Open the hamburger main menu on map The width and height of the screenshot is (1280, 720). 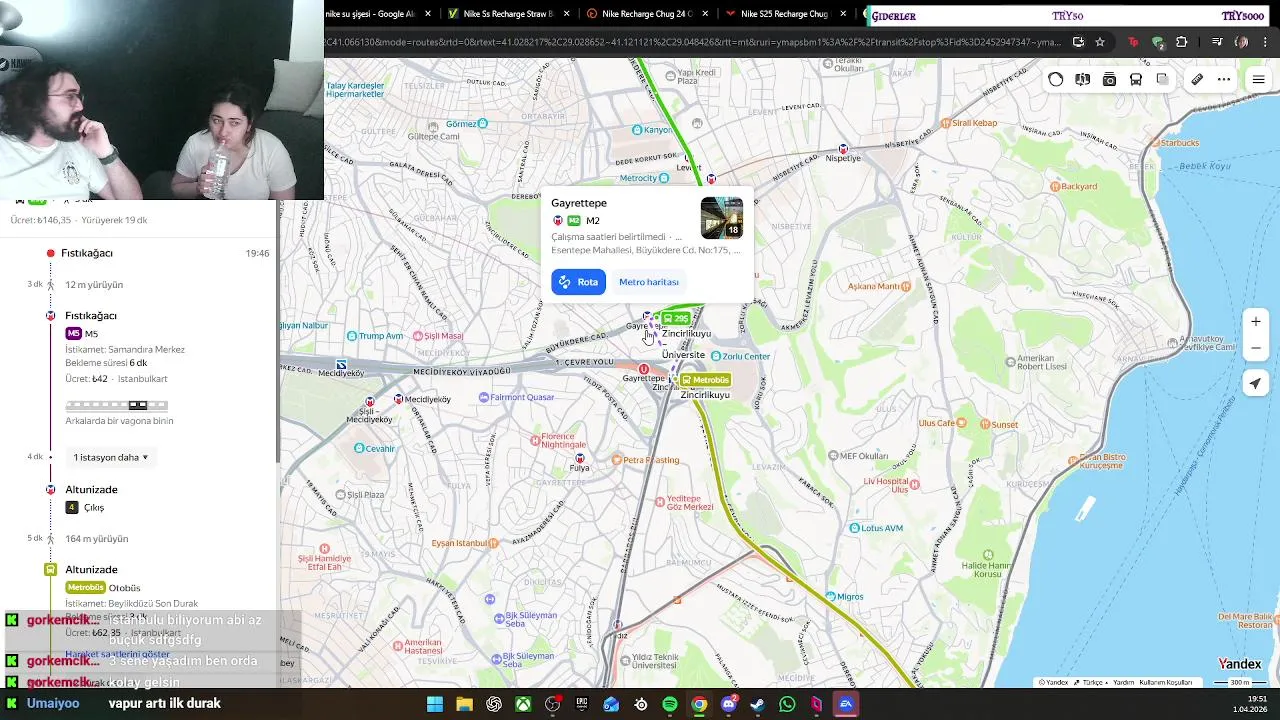pos(1258,79)
